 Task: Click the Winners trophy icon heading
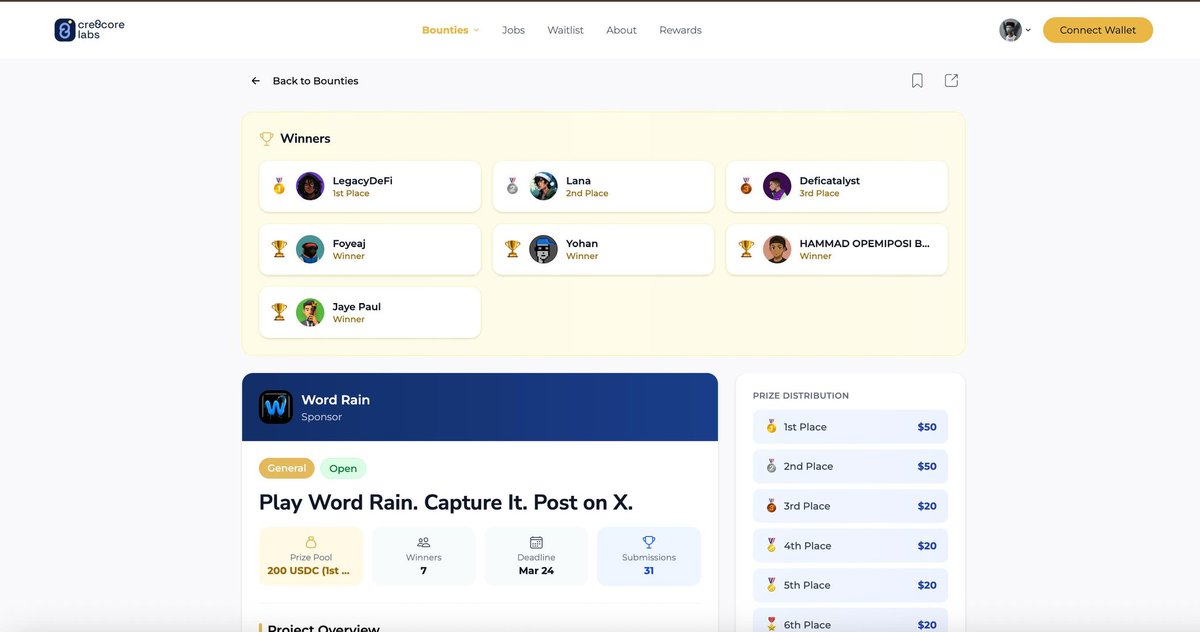coord(266,139)
